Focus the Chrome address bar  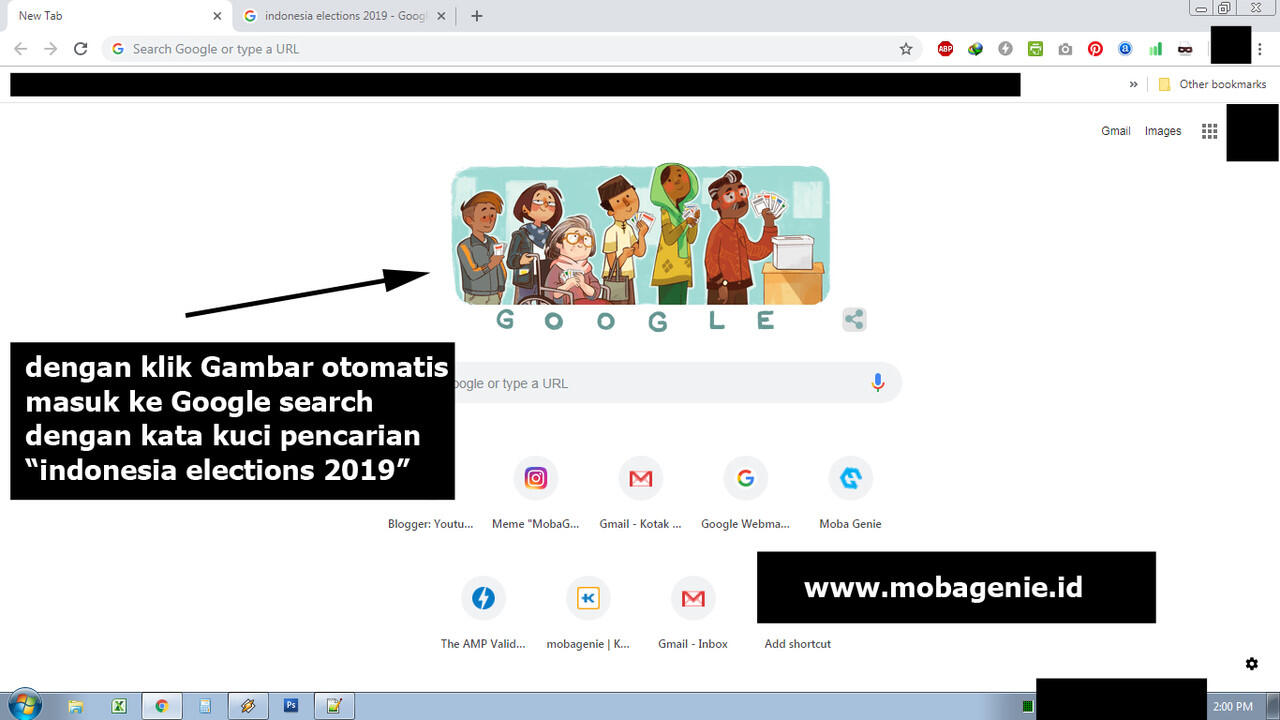(x=510, y=48)
